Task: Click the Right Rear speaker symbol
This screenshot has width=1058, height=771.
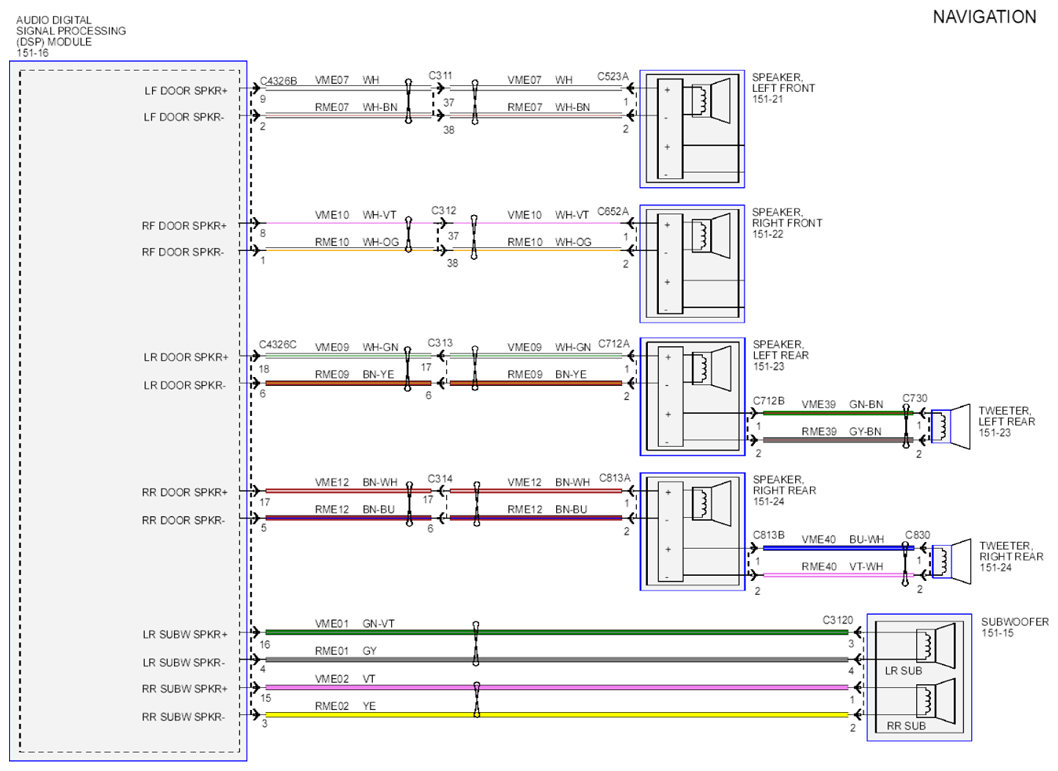Action: [711, 504]
